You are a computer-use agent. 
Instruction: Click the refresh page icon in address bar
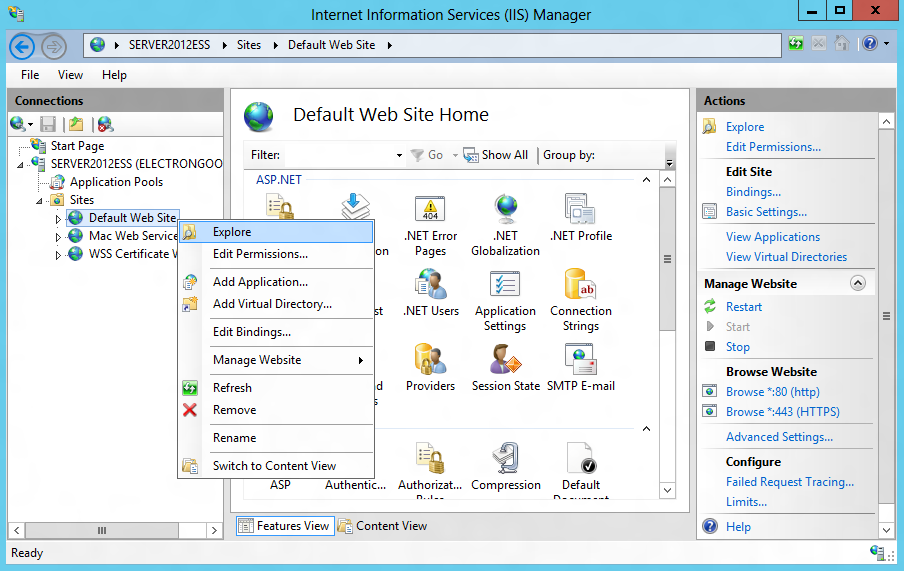(x=796, y=43)
